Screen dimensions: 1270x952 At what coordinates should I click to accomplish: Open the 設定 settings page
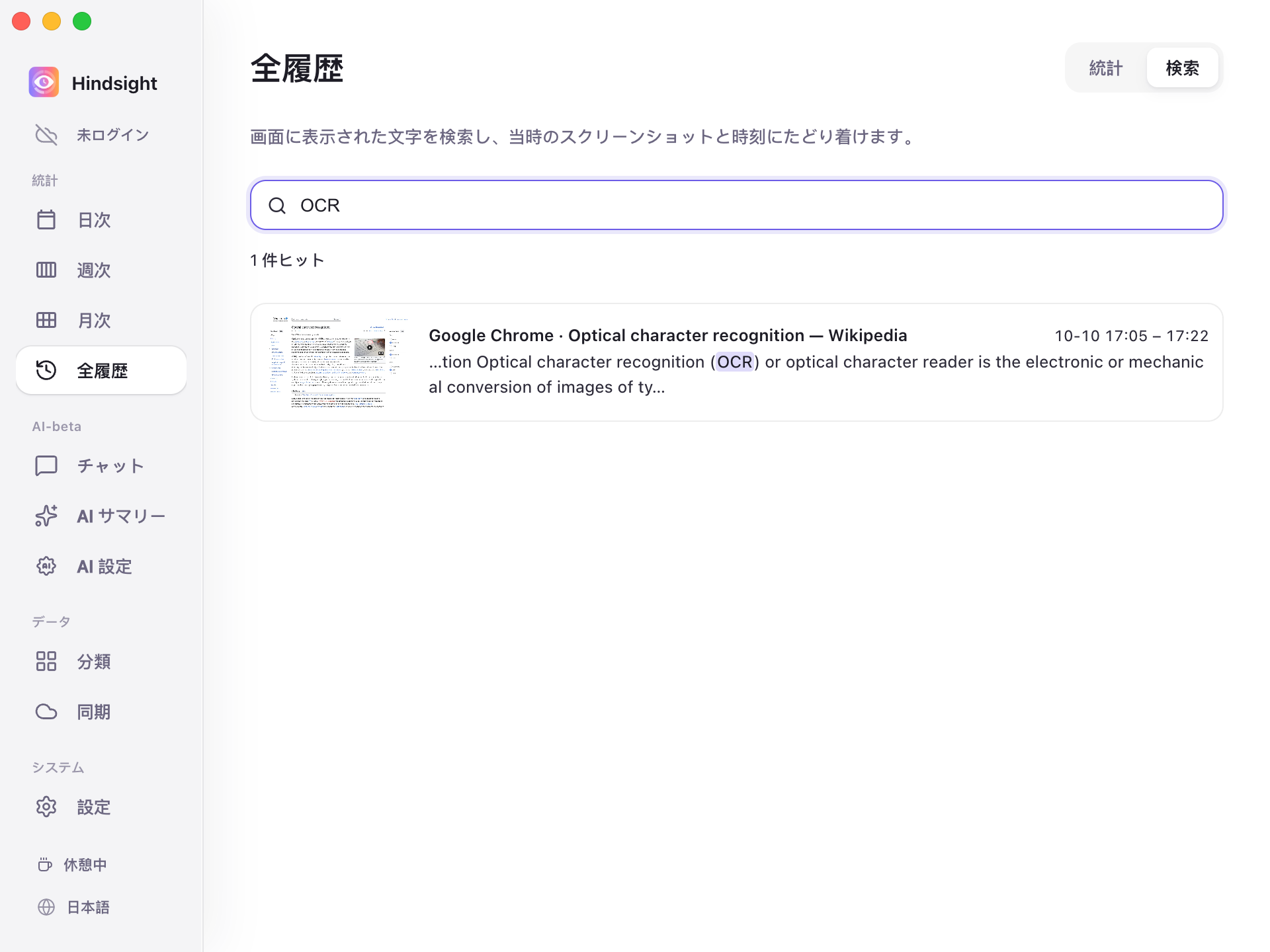[101, 807]
